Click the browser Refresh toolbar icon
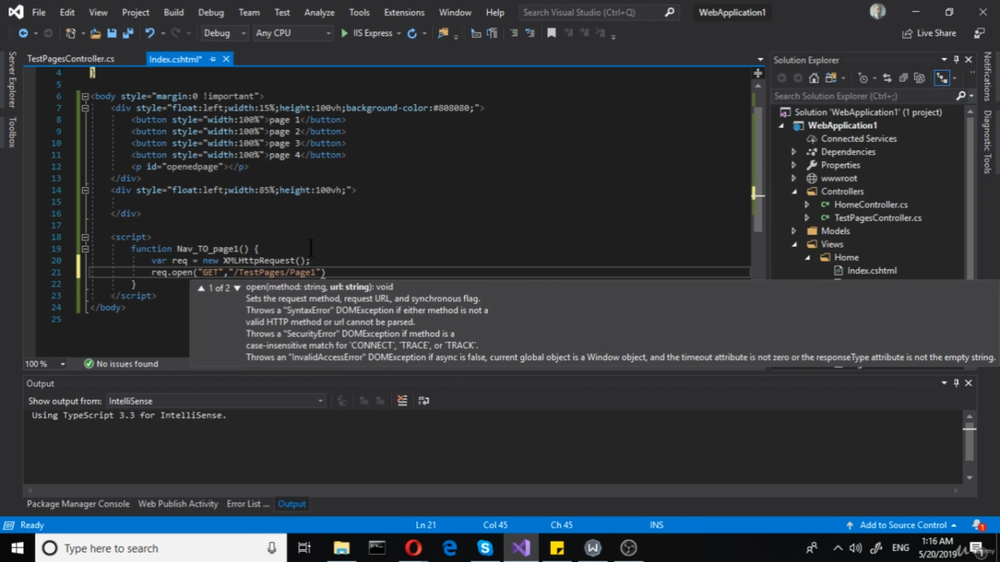 (x=412, y=33)
